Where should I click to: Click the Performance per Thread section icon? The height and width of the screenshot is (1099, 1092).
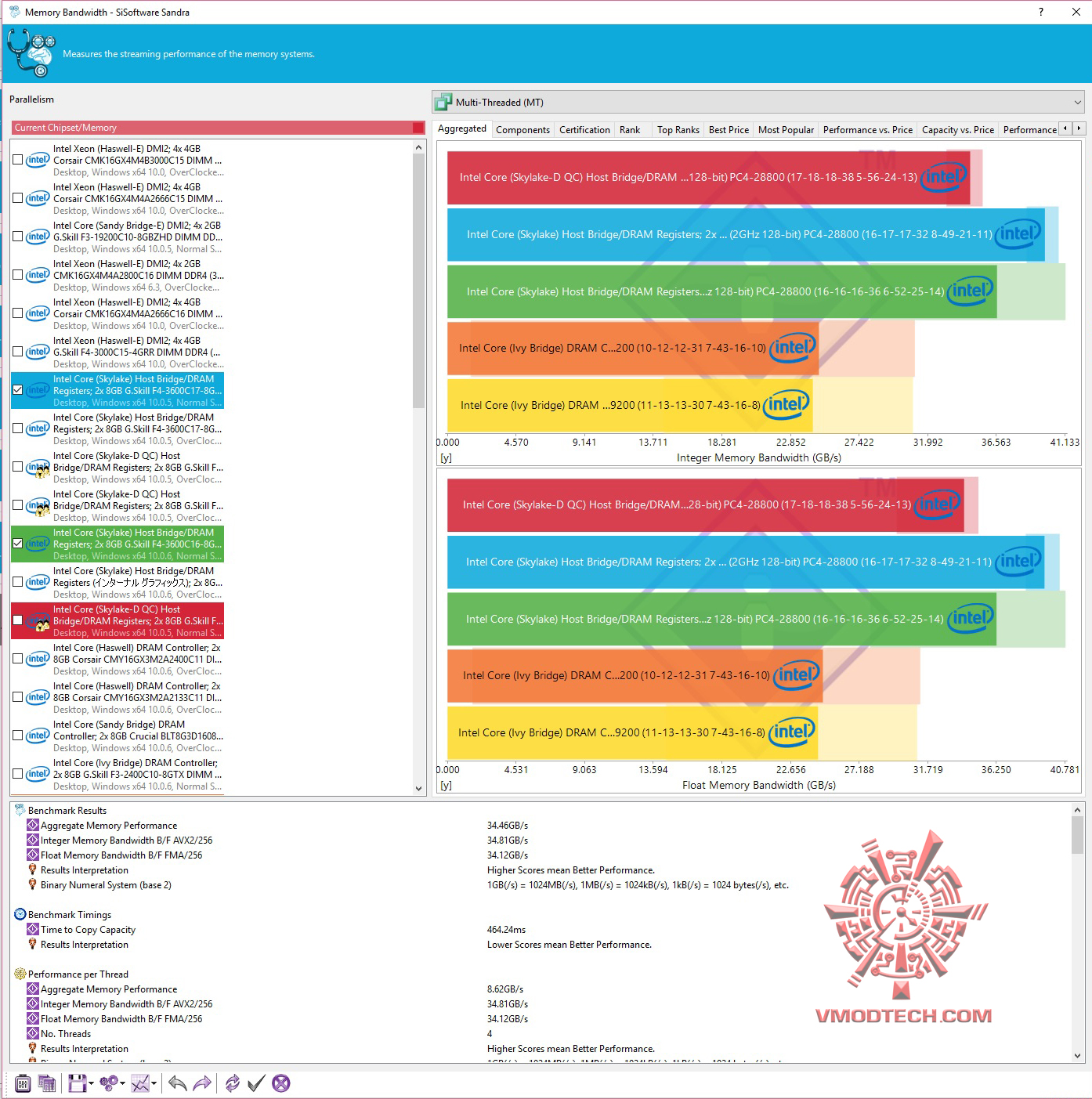[x=20, y=974]
